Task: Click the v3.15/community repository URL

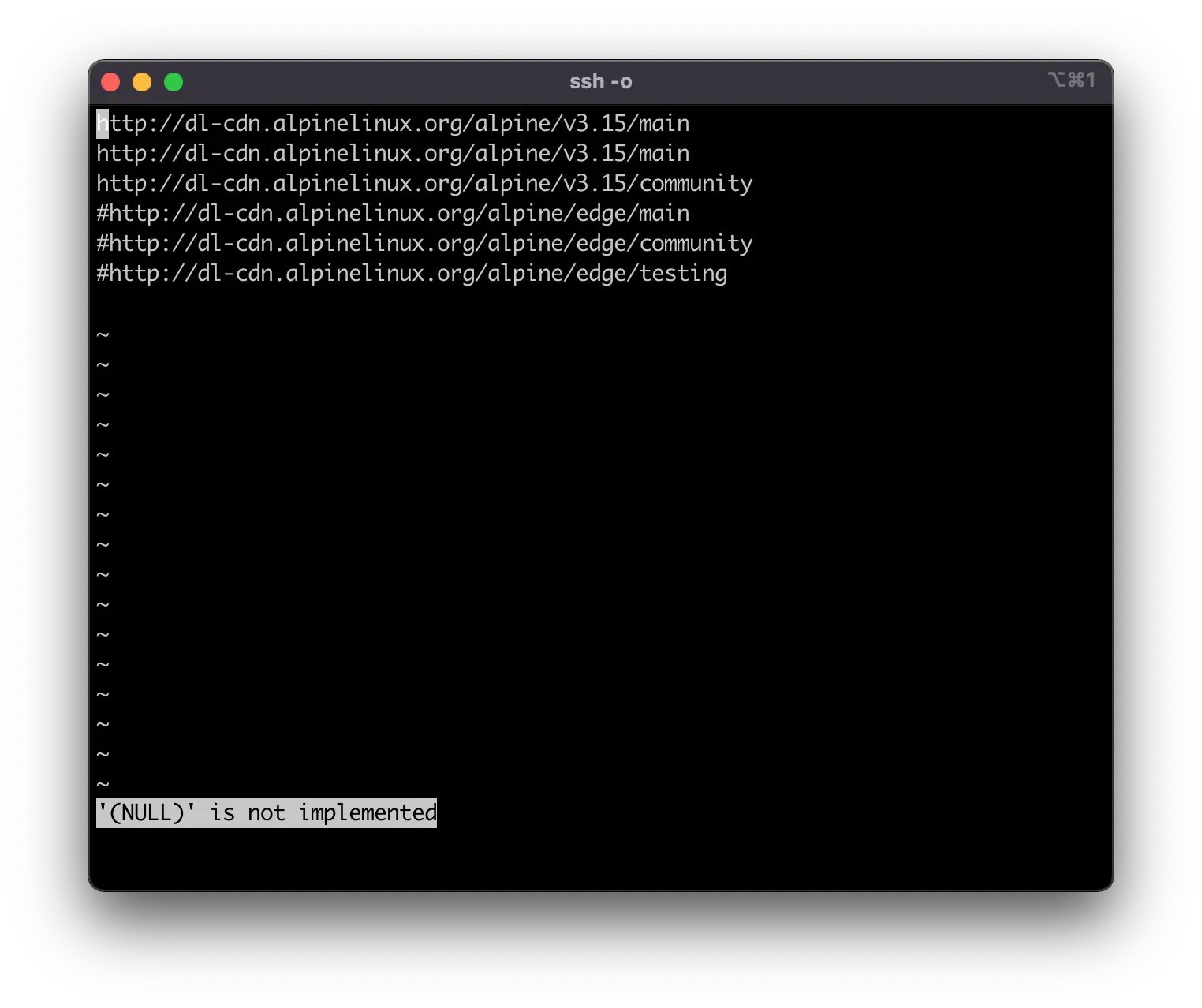Action: [x=424, y=184]
